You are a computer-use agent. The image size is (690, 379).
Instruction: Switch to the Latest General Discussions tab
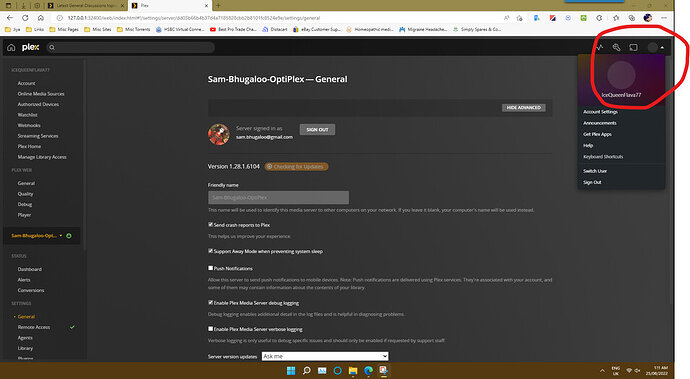point(86,5)
